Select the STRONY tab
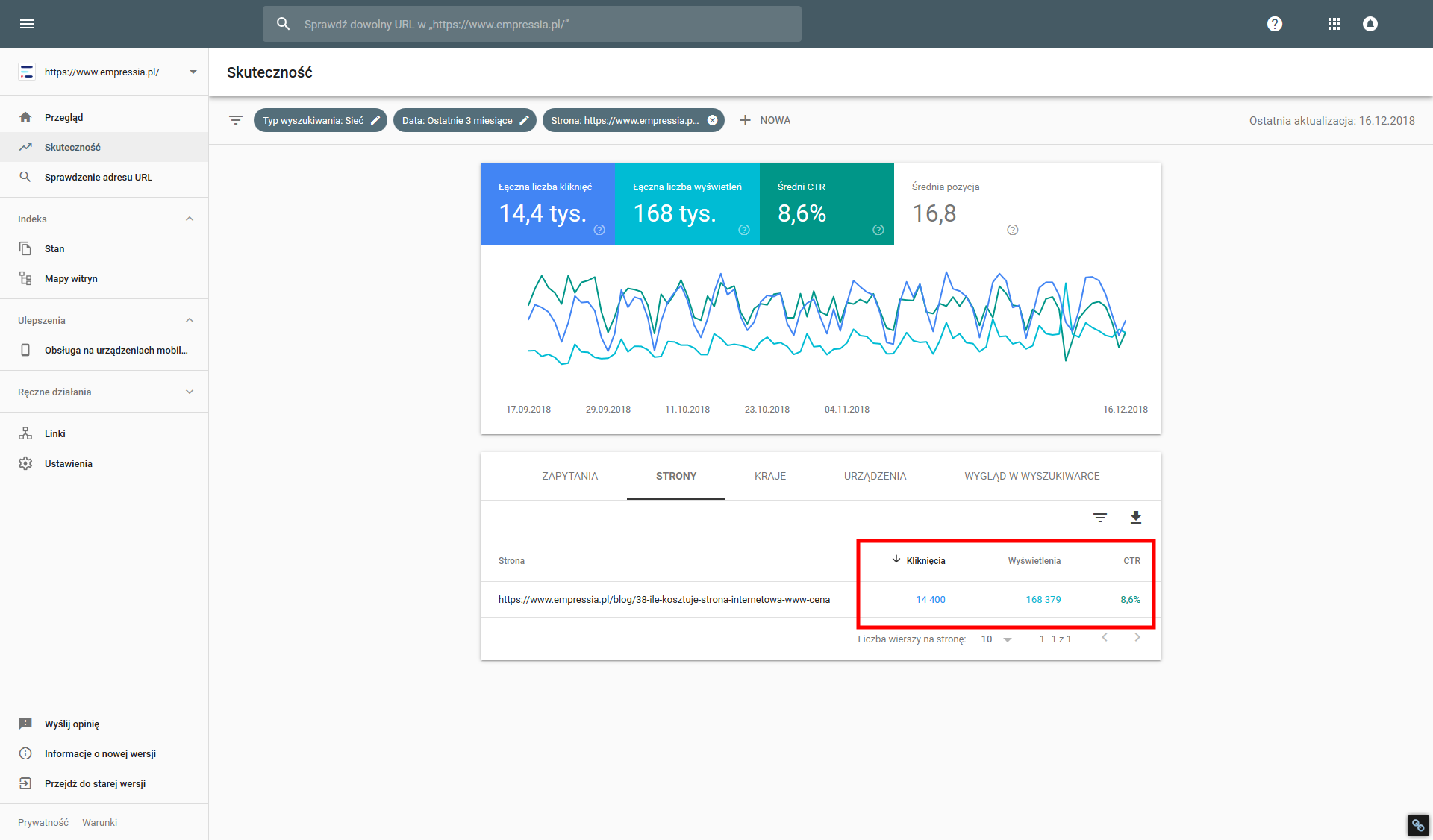This screenshot has height=840, width=1433. [676, 476]
